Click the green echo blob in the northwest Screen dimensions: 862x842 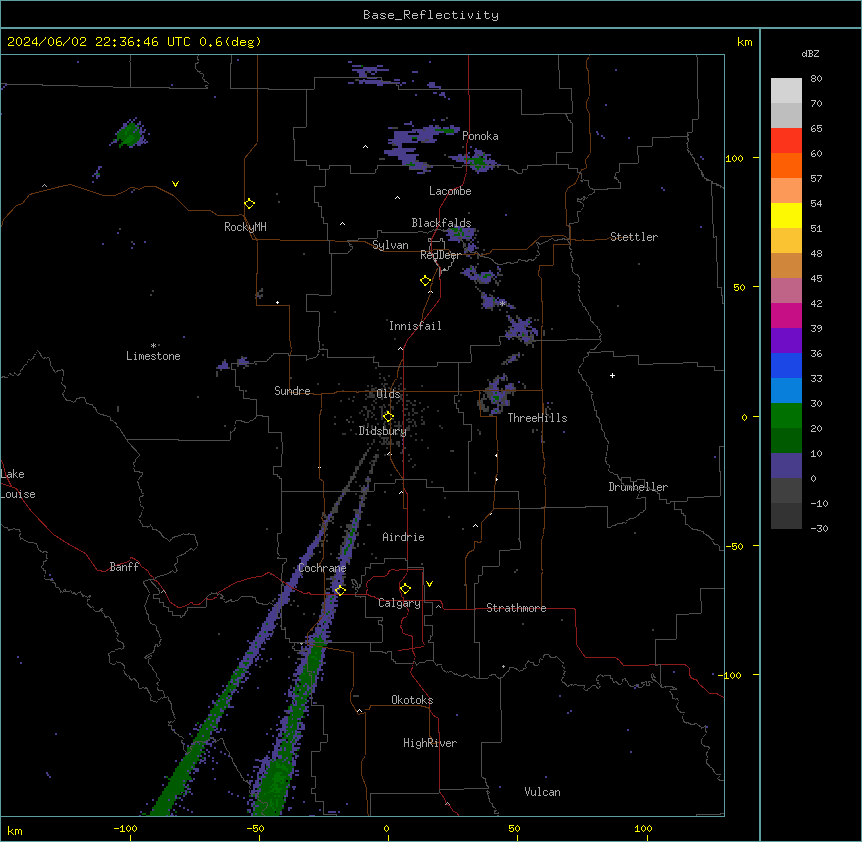tap(130, 134)
